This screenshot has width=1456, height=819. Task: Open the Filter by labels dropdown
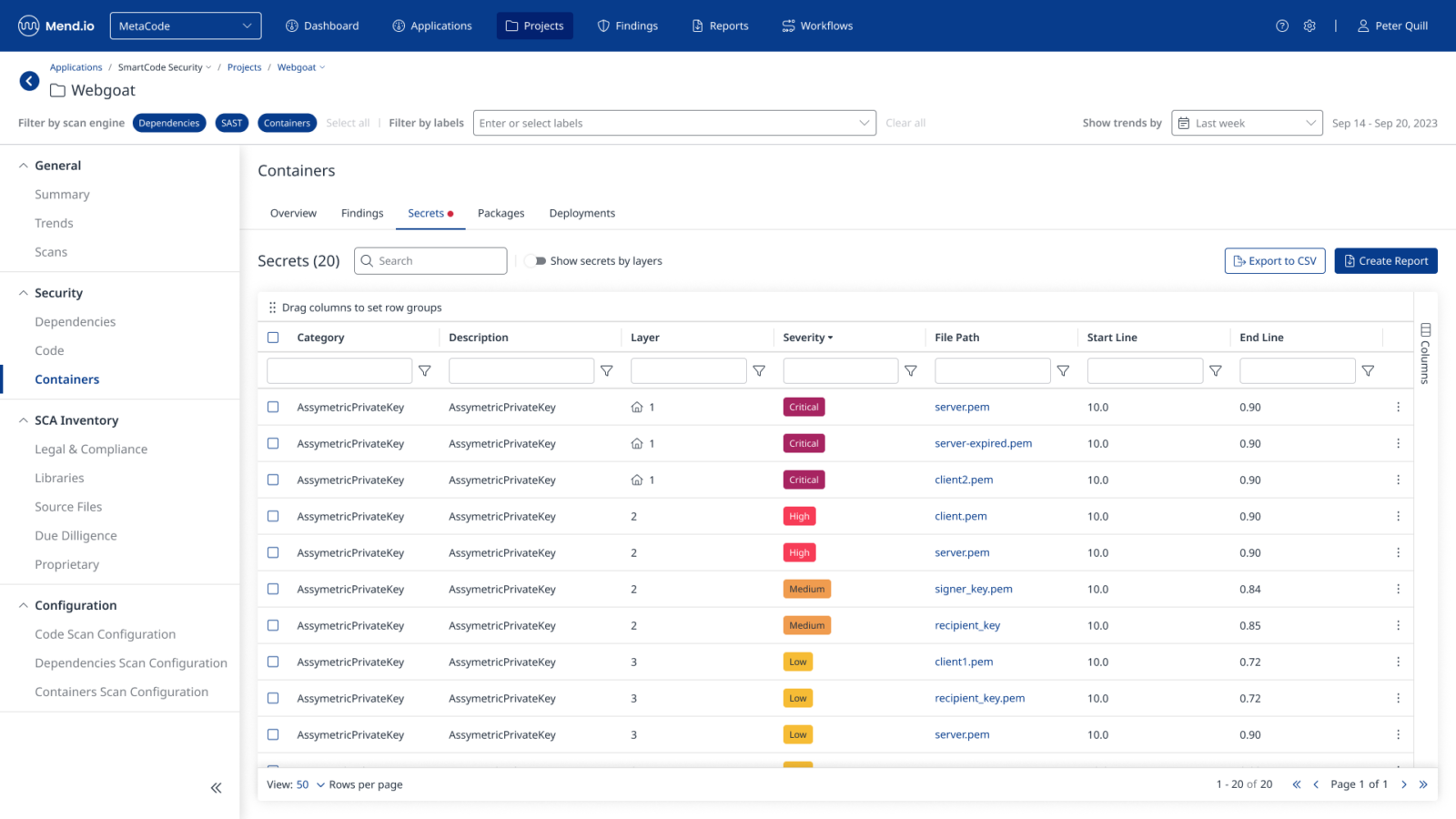pos(674,123)
